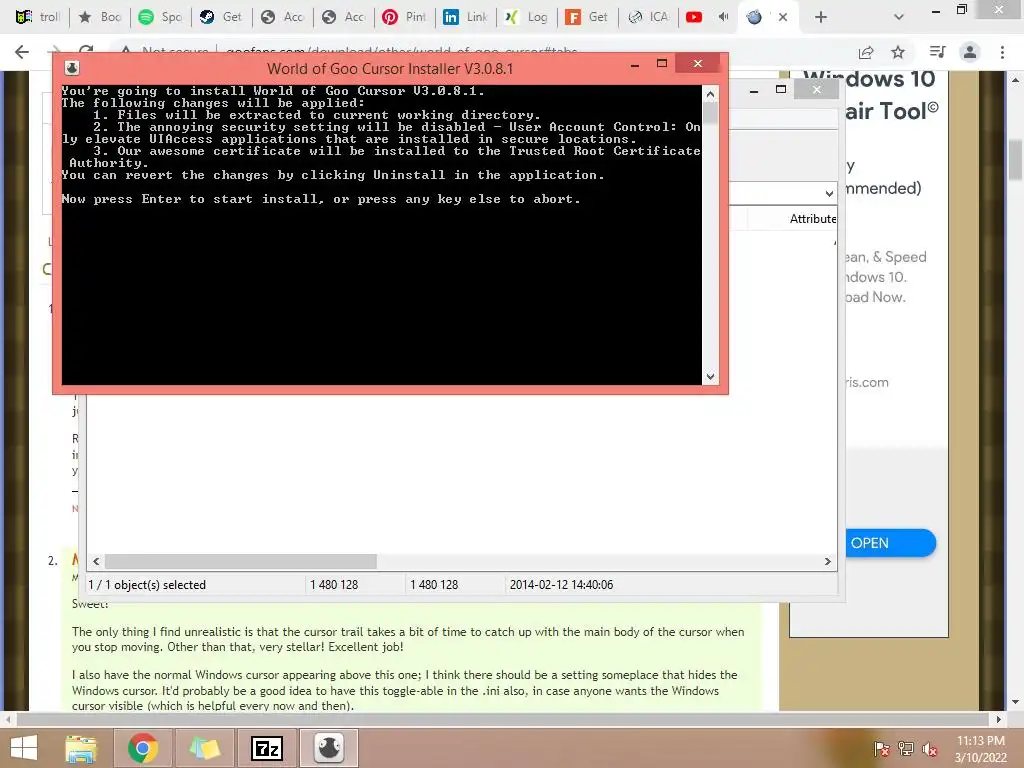Open the sticky notes taskbar app
Viewport: 1024px width, 768px height.
point(204,748)
